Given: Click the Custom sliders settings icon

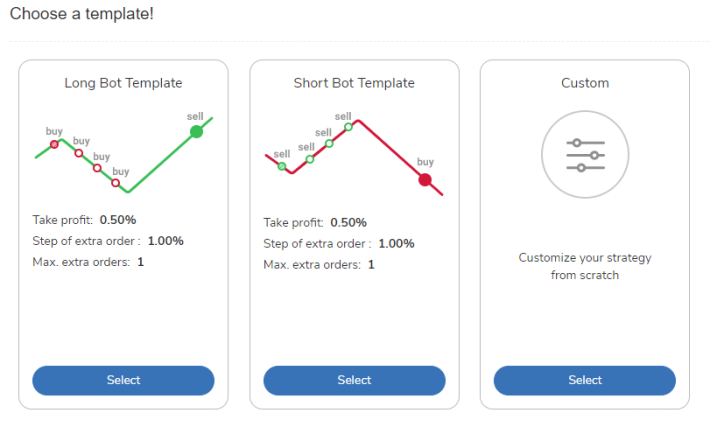Looking at the screenshot, I should 585,155.
